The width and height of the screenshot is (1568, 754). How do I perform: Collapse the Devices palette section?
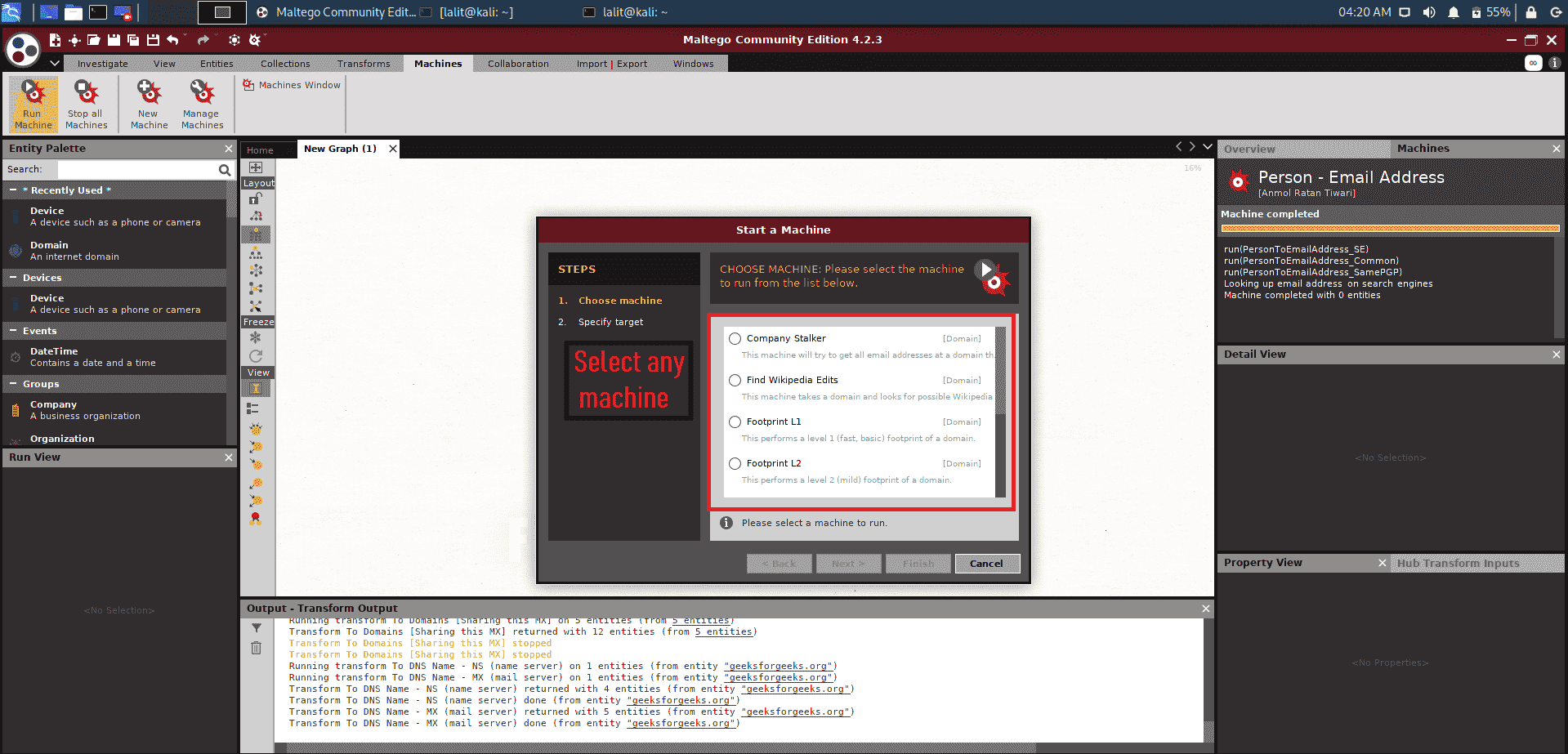coord(13,278)
